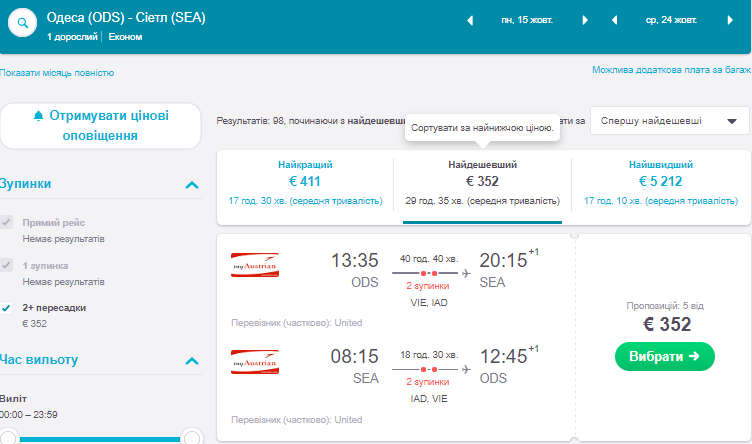752x444 pixels.
Task: Click the right handle of departure time slider
Action: click(x=192, y=436)
